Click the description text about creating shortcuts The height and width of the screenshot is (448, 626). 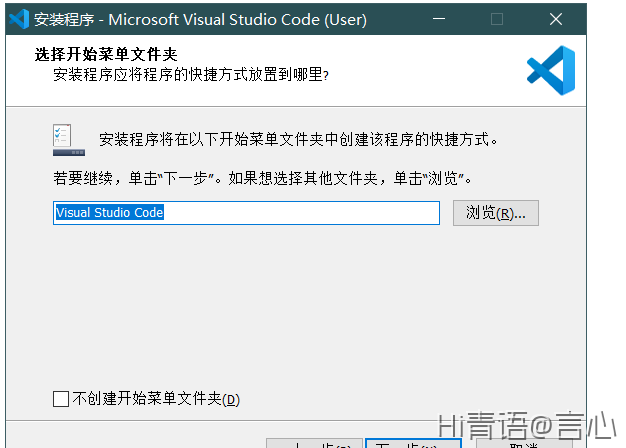pos(298,139)
